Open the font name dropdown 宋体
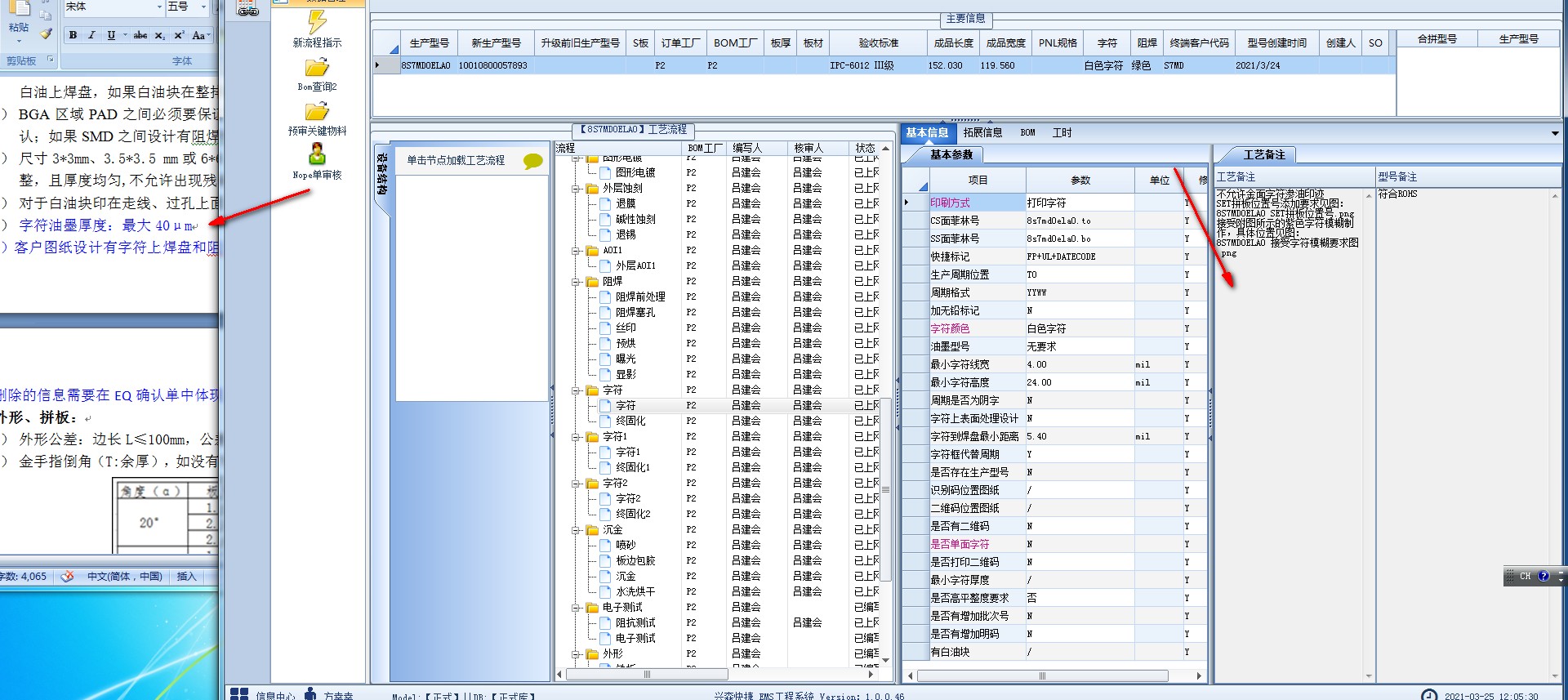1568x700 pixels. 159,7
